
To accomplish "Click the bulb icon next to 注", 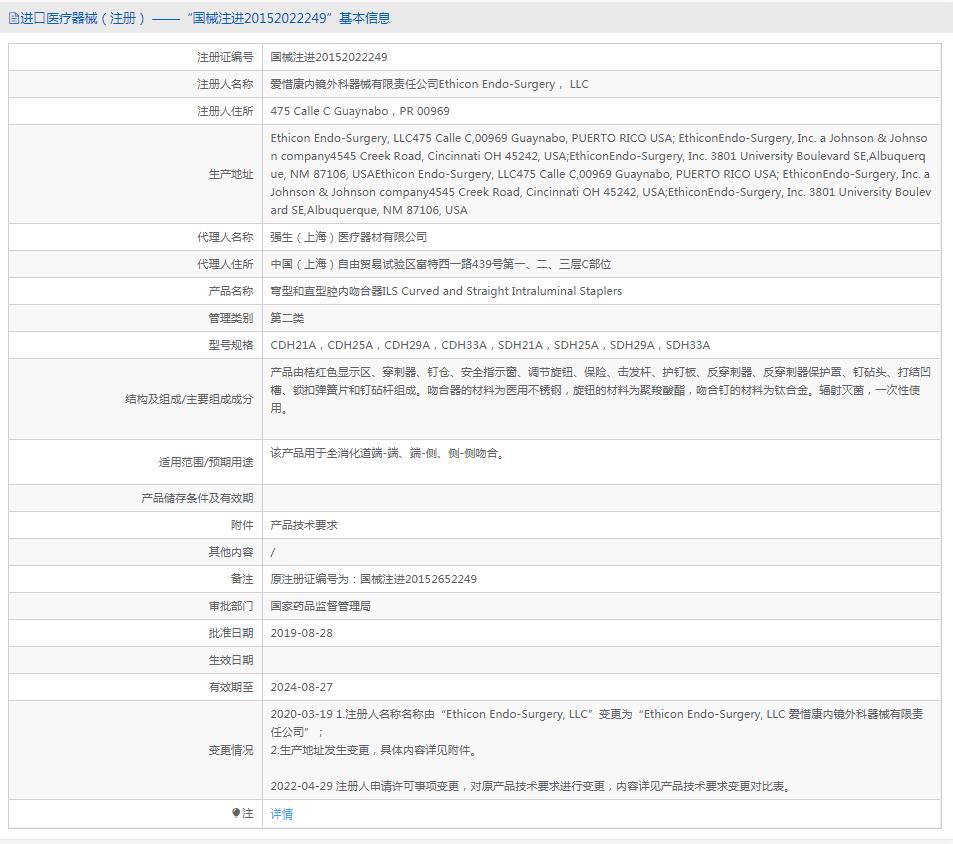I will point(236,813).
